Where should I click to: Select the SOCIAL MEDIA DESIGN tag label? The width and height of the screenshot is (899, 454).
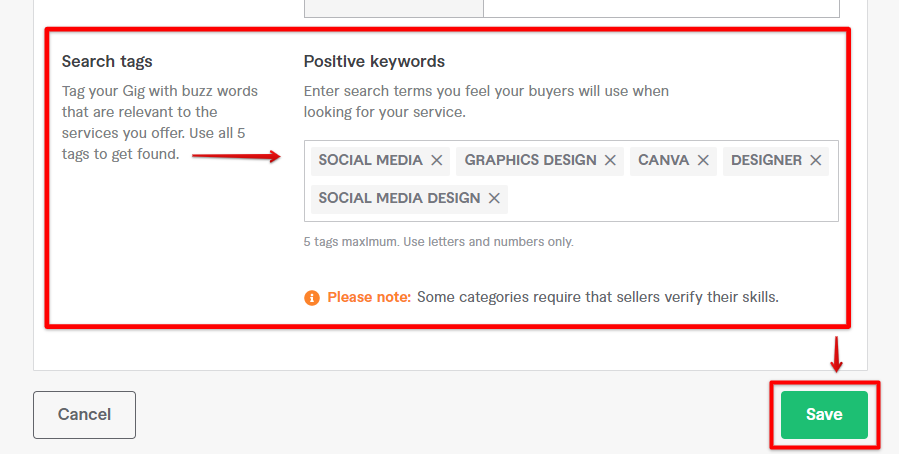coord(399,199)
